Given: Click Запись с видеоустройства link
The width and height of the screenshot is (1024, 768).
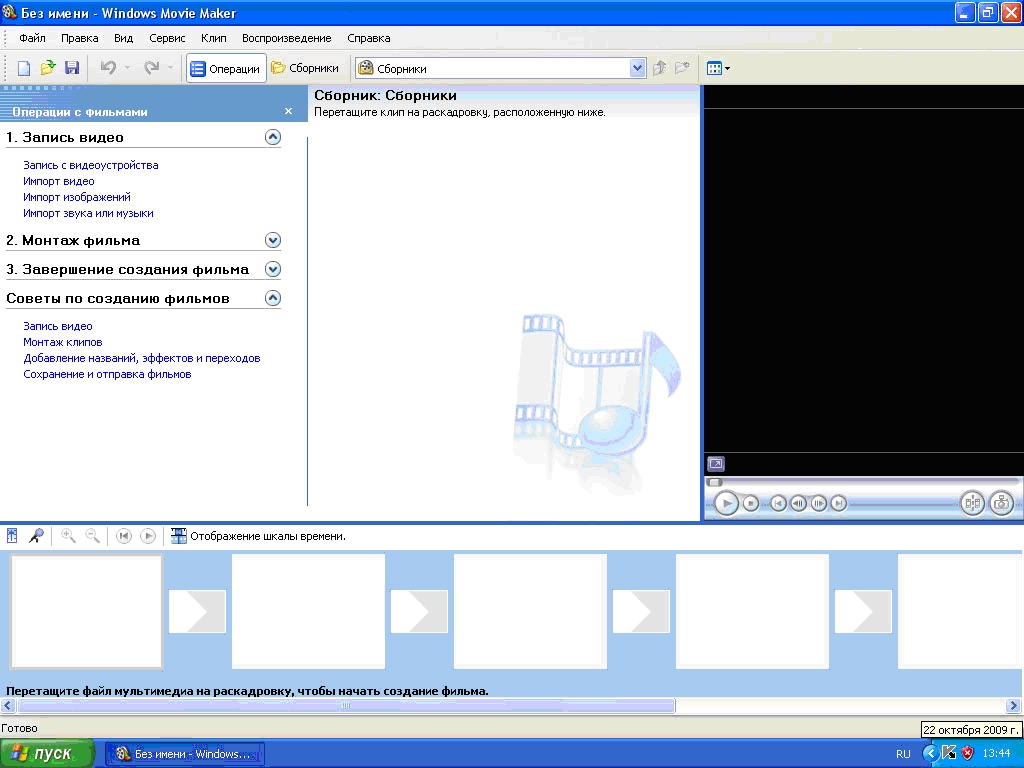Looking at the screenshot, I should (91, 165).
